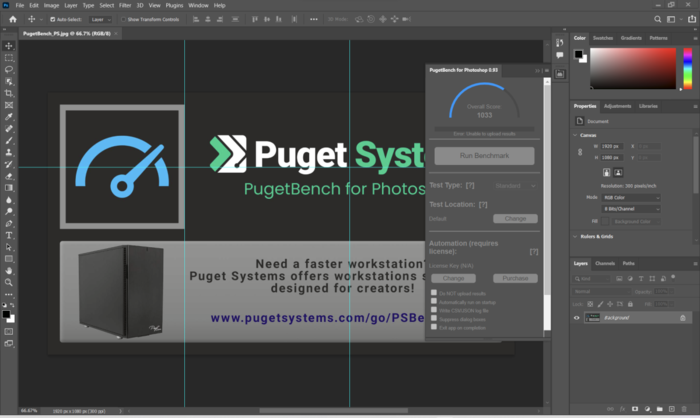Open the RGB Color mode dropdown
Image resolution: width=700 pixels, height=418 pixels.
pyautogui.click(x=631, y=197)
